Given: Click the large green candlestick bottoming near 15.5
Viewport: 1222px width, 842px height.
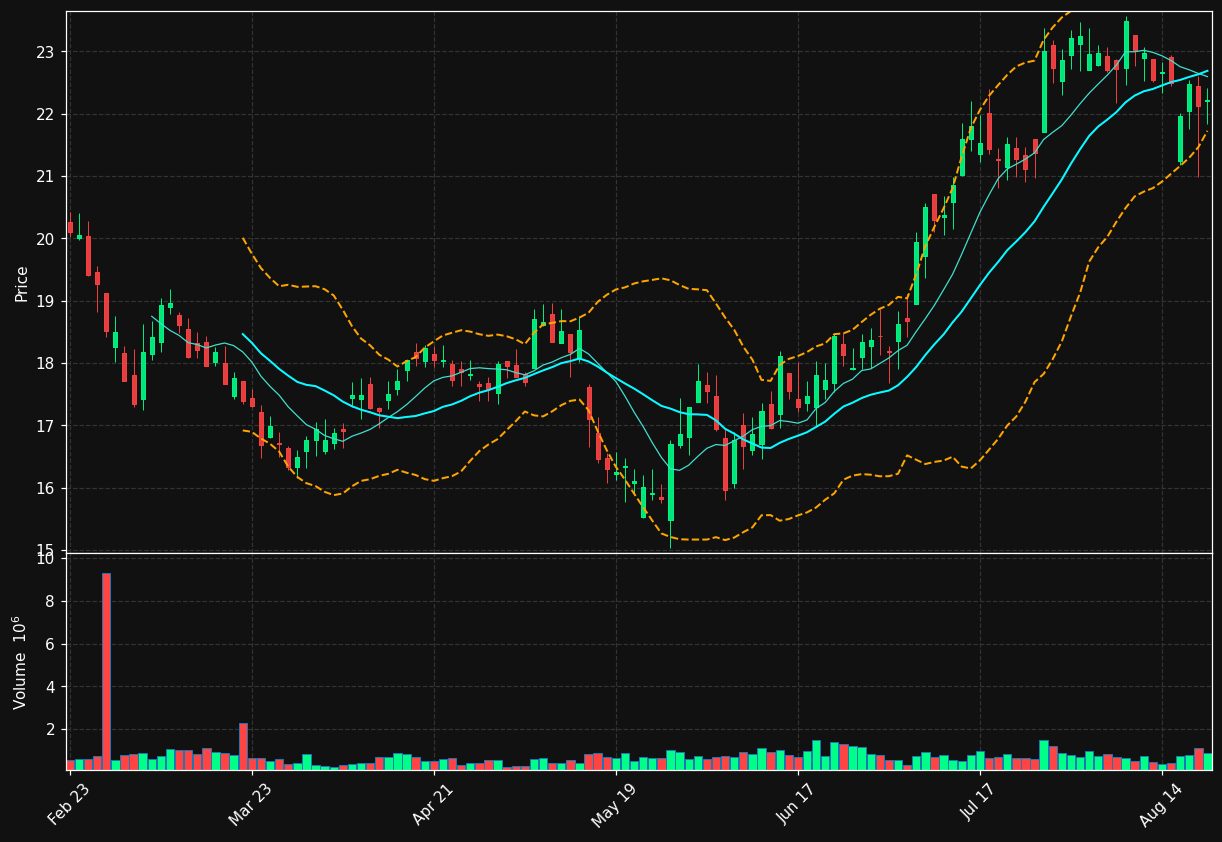Looking at the screenshot, I should 671,482.
